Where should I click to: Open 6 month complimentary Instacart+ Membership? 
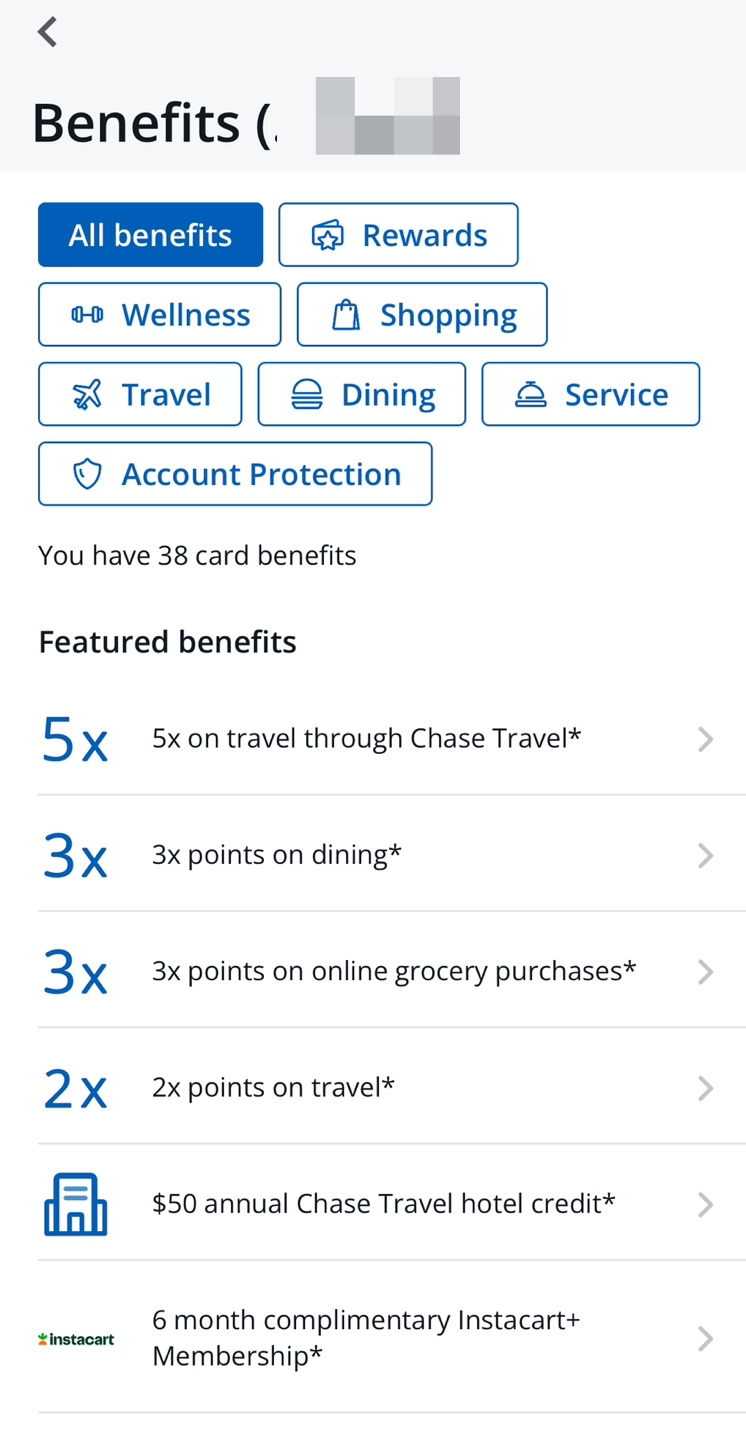[x=392, y=1338]
